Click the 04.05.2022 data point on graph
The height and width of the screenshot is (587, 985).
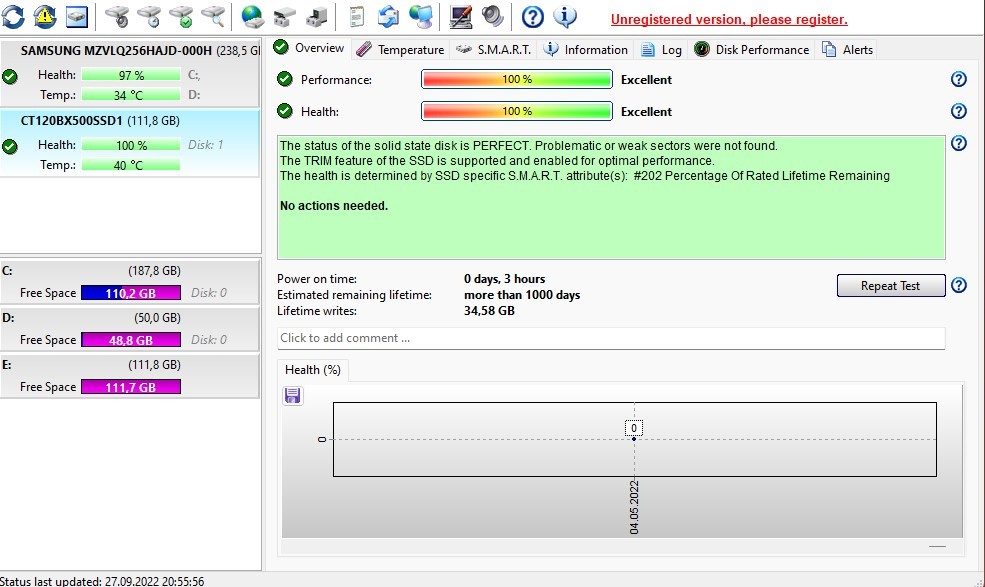pos(634,439)
